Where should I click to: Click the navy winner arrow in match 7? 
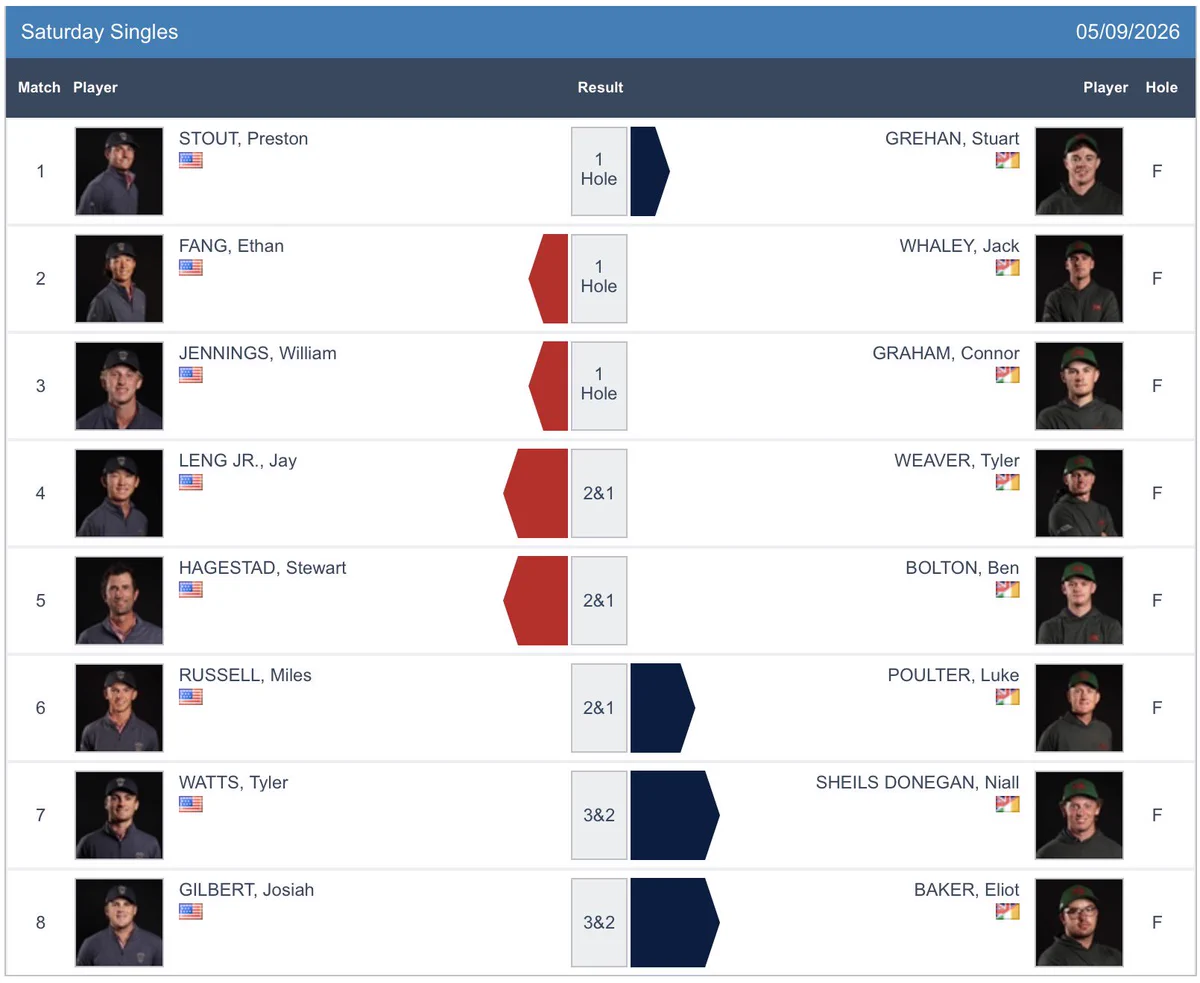pos(674,815)
